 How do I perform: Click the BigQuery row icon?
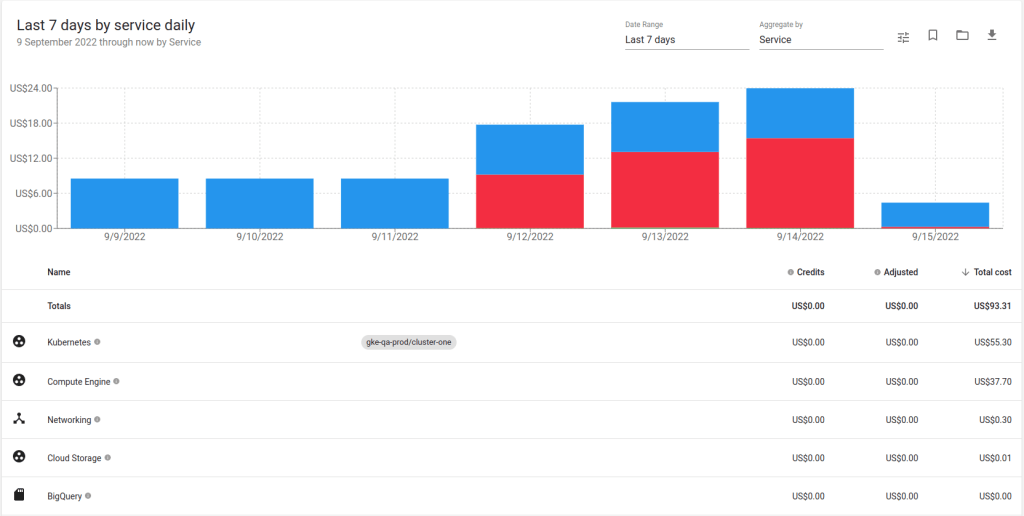20,496
